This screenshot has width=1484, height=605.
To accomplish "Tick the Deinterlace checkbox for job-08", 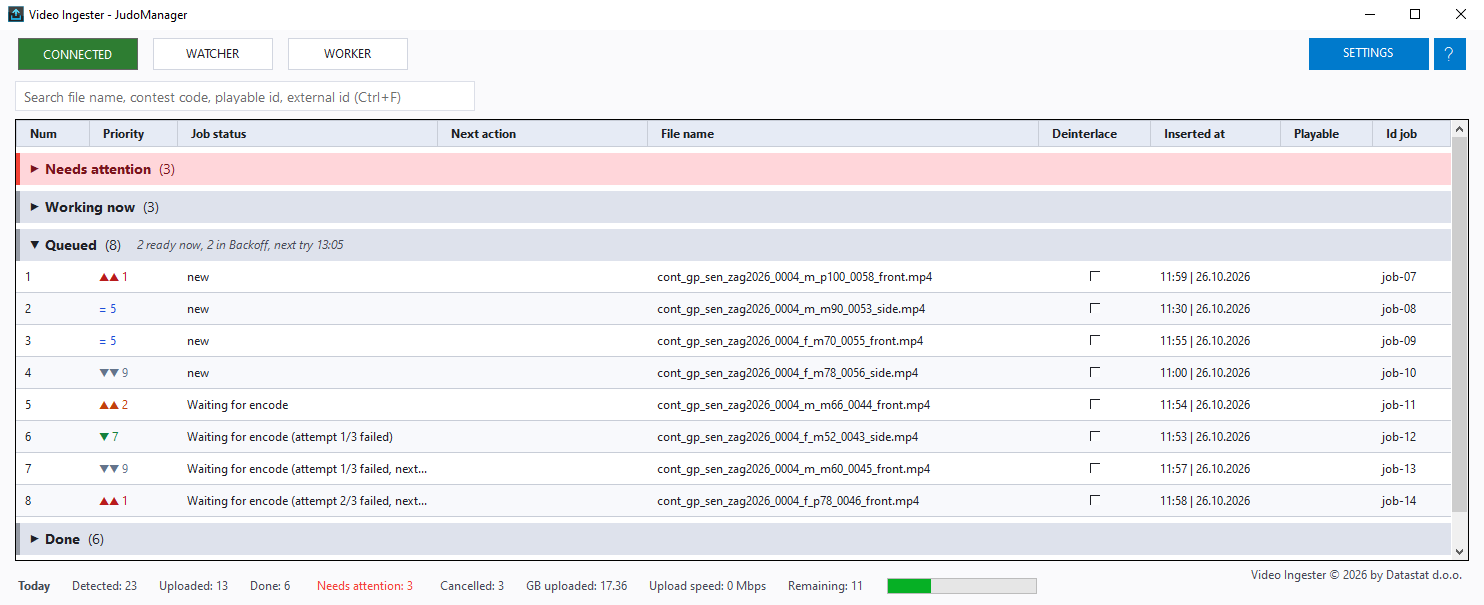I will click(1095, 308).
